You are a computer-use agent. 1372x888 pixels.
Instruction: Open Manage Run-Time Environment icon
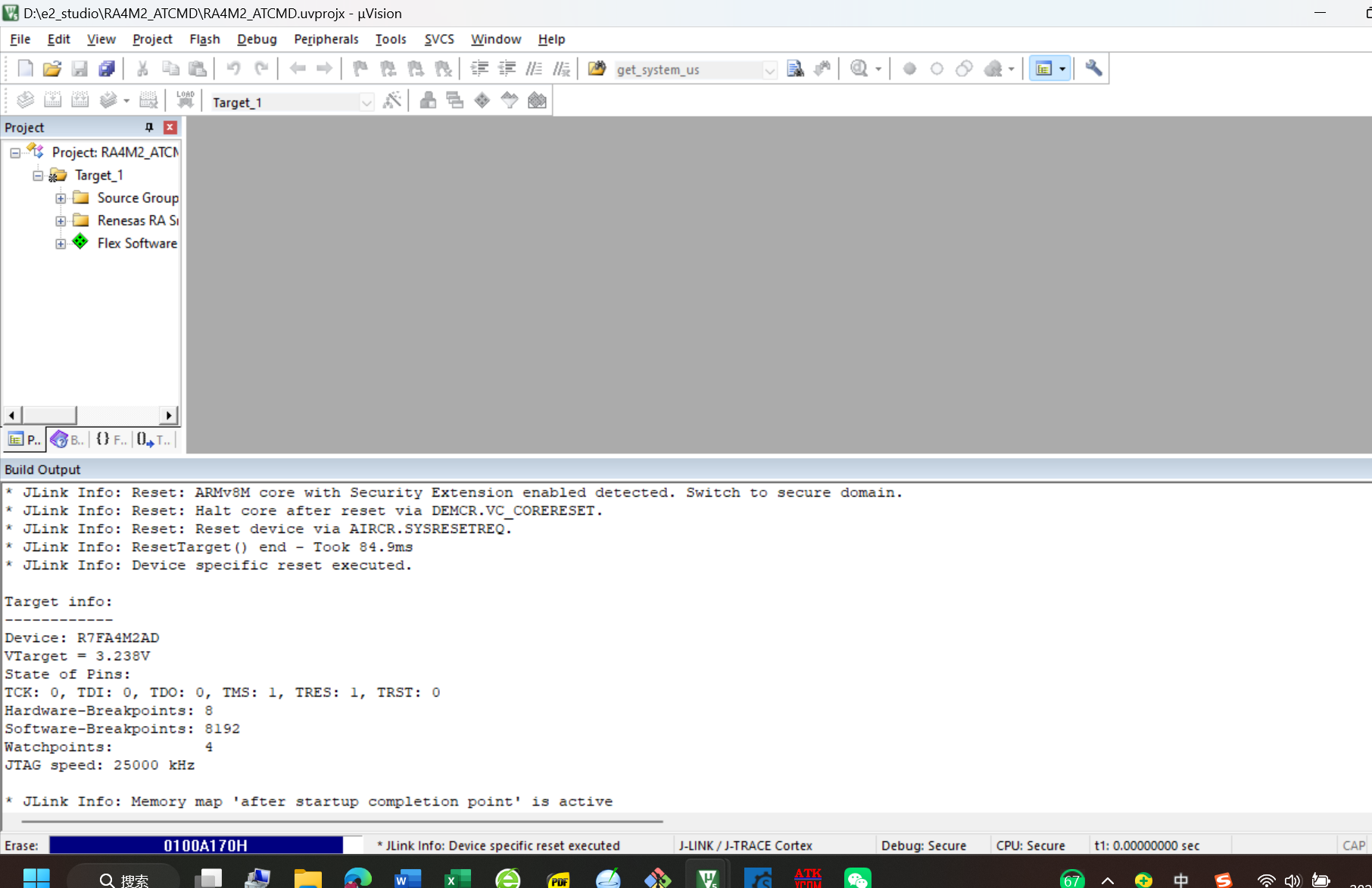(482, 101)
